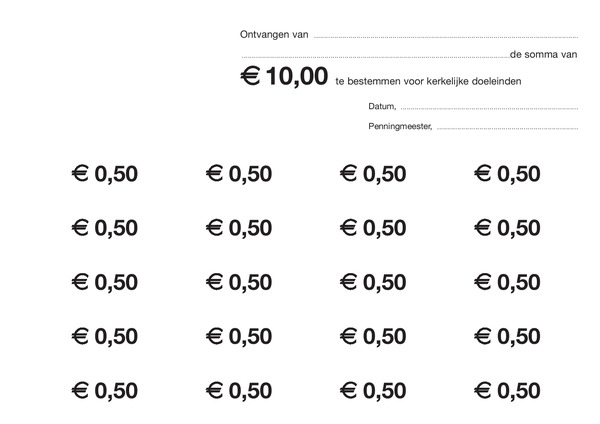The image size is (600, 424).
Task: Select the € 0,50 coupon in top-right corner
Action: point(507,174)
